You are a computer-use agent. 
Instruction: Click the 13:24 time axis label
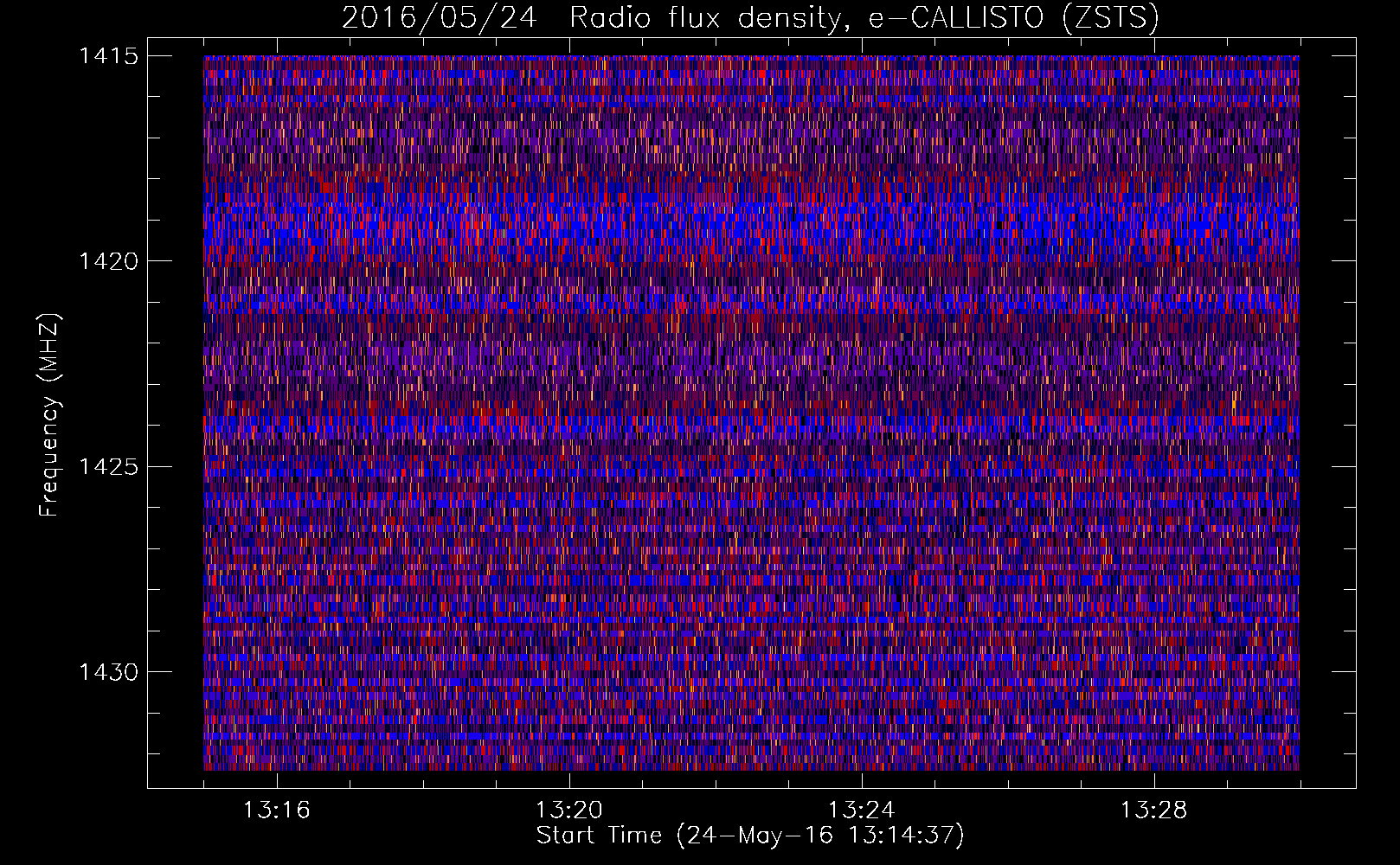[861, 811]
